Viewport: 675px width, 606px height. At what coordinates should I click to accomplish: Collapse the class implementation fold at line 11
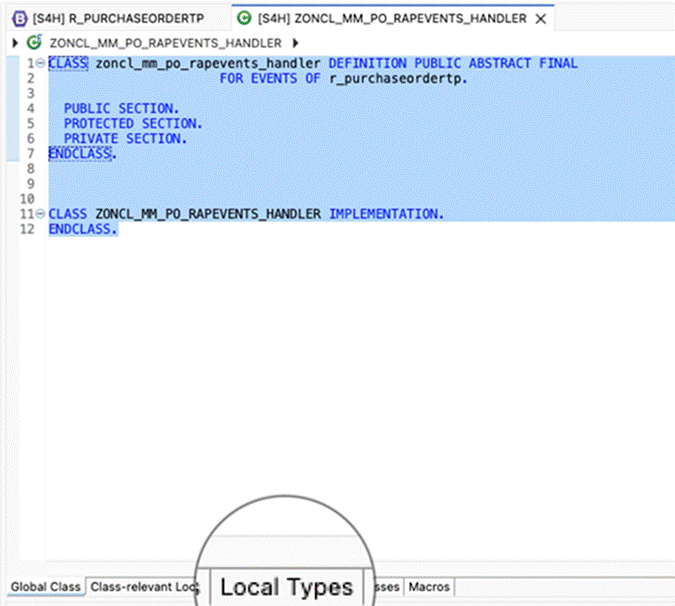pos(39,214)
